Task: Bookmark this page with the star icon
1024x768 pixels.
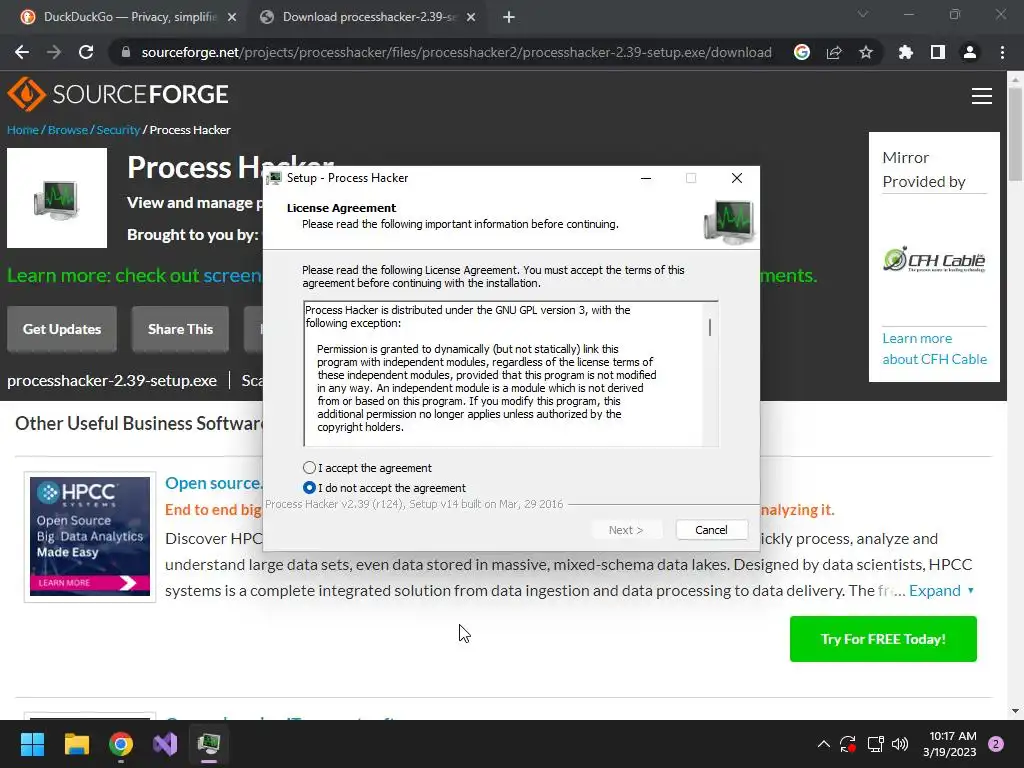Action: coord(866,52)
